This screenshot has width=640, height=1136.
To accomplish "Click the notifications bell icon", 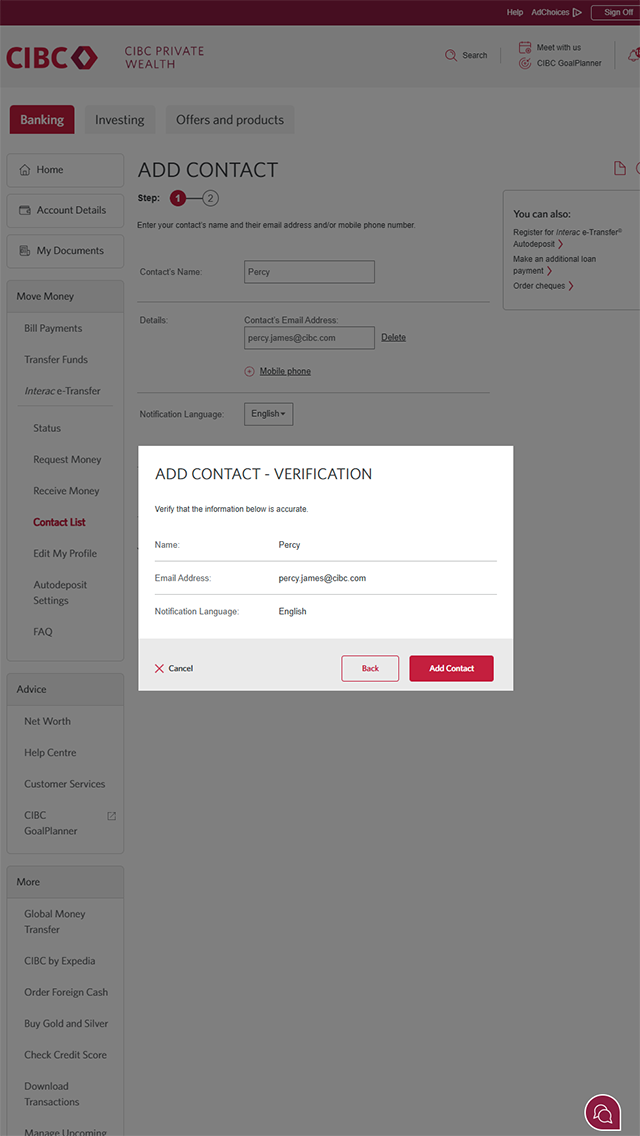I will [x=633, y=55].
